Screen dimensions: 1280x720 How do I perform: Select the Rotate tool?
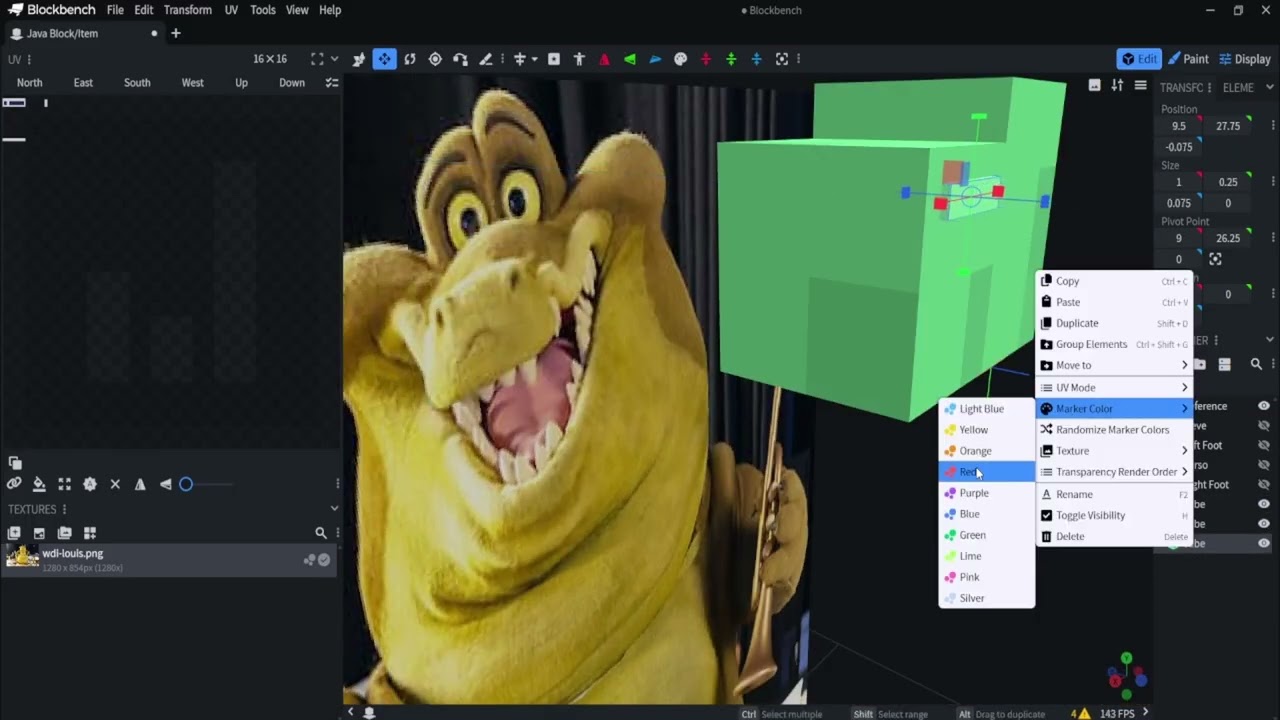click(409, 59)
